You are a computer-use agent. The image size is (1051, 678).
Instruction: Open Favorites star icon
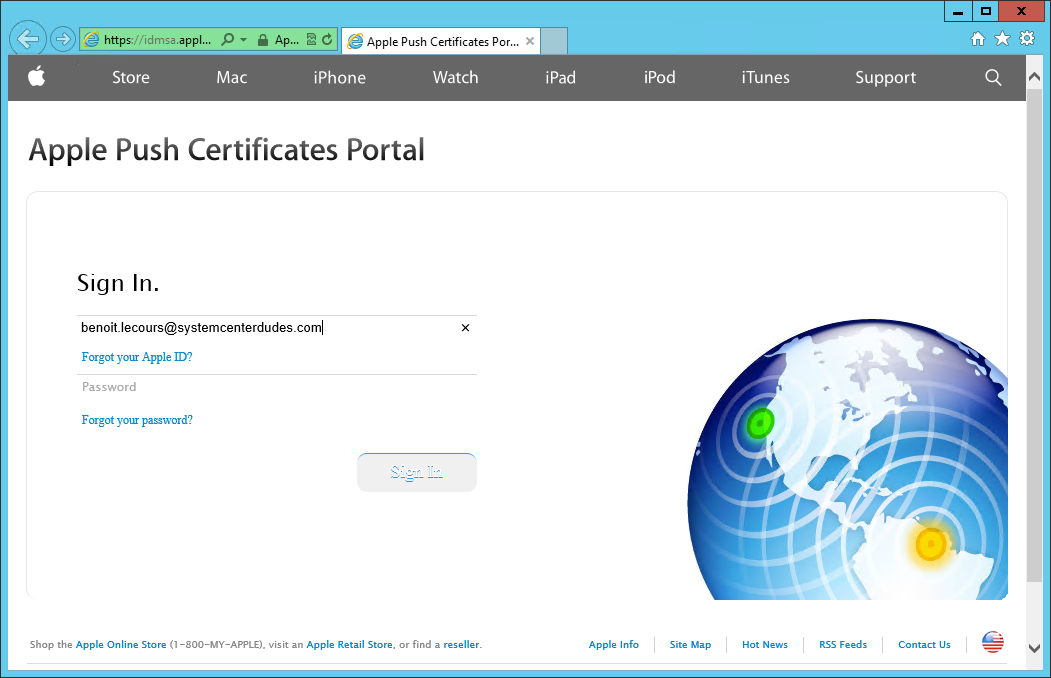coord(1002,39)
